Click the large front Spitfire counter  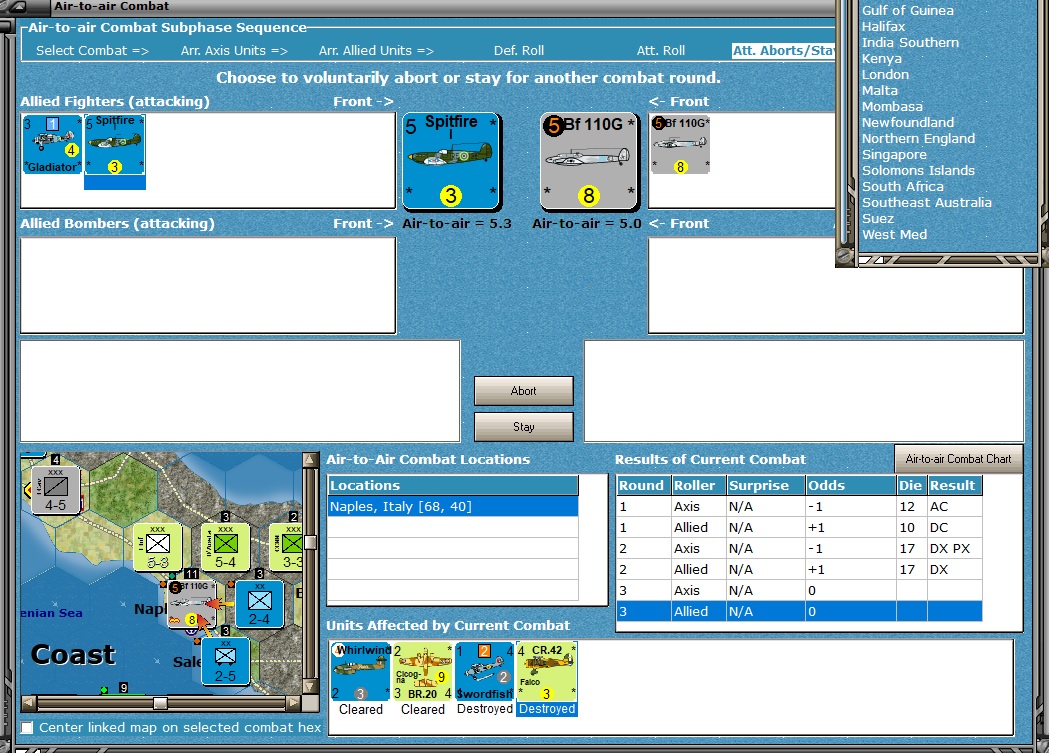pyautogui.click(x=452, y=161)
